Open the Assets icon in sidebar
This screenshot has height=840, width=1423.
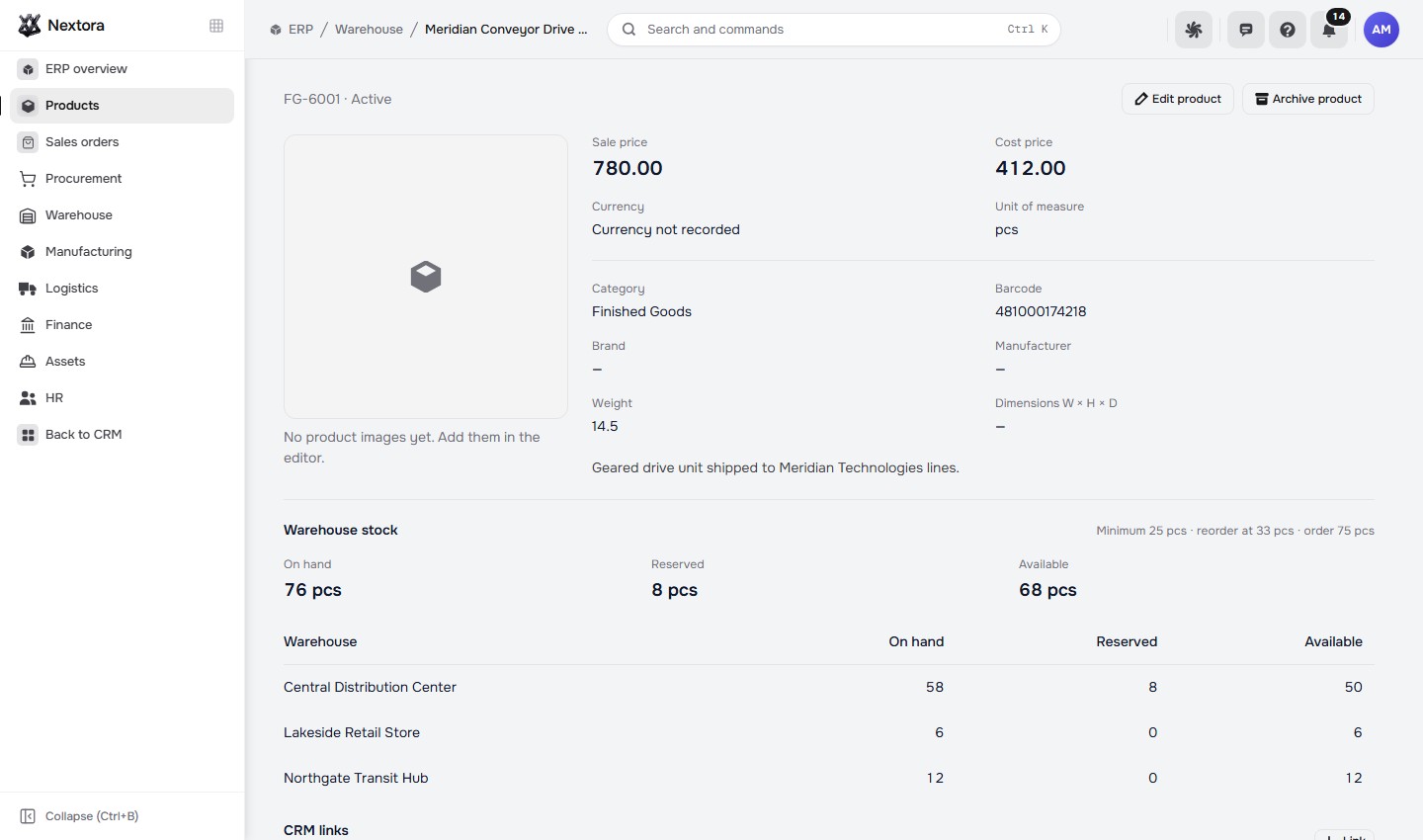click(x=28, y=362)
